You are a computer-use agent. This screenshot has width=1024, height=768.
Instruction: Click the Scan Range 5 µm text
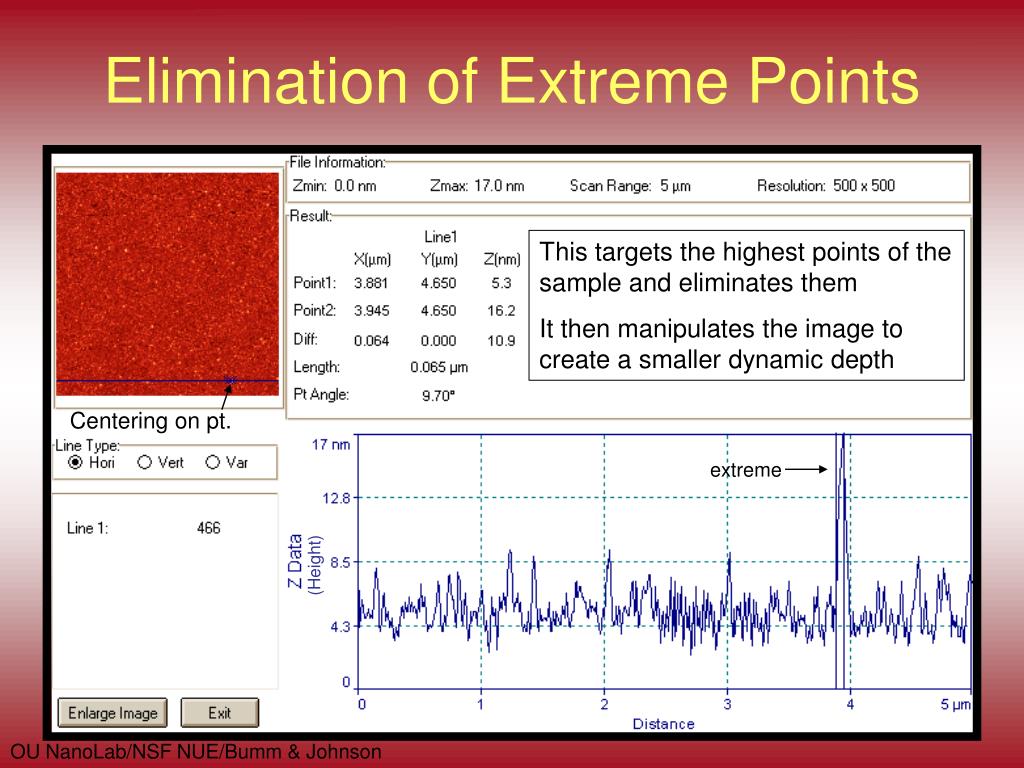coord(630,186)
